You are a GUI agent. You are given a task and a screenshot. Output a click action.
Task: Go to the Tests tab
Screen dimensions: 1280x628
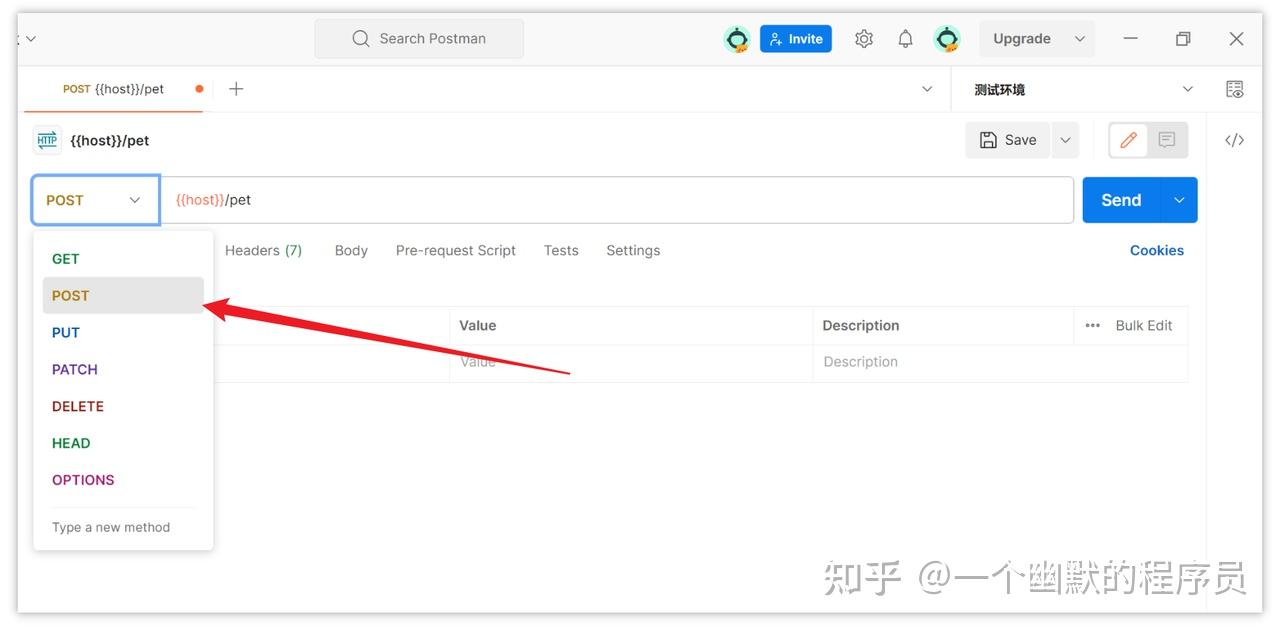pyautogui.click(x=561, y=250)
